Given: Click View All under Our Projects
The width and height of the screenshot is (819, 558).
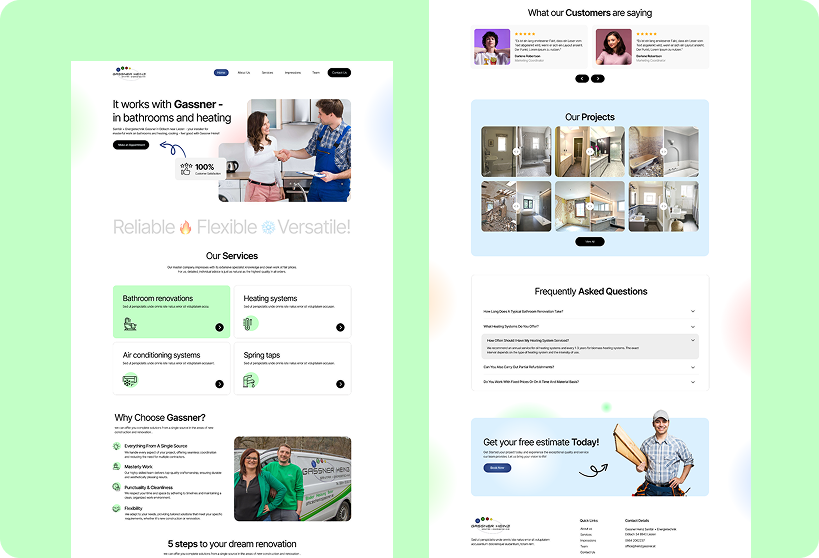Looking at the screenshot, I should click(590, 241).
